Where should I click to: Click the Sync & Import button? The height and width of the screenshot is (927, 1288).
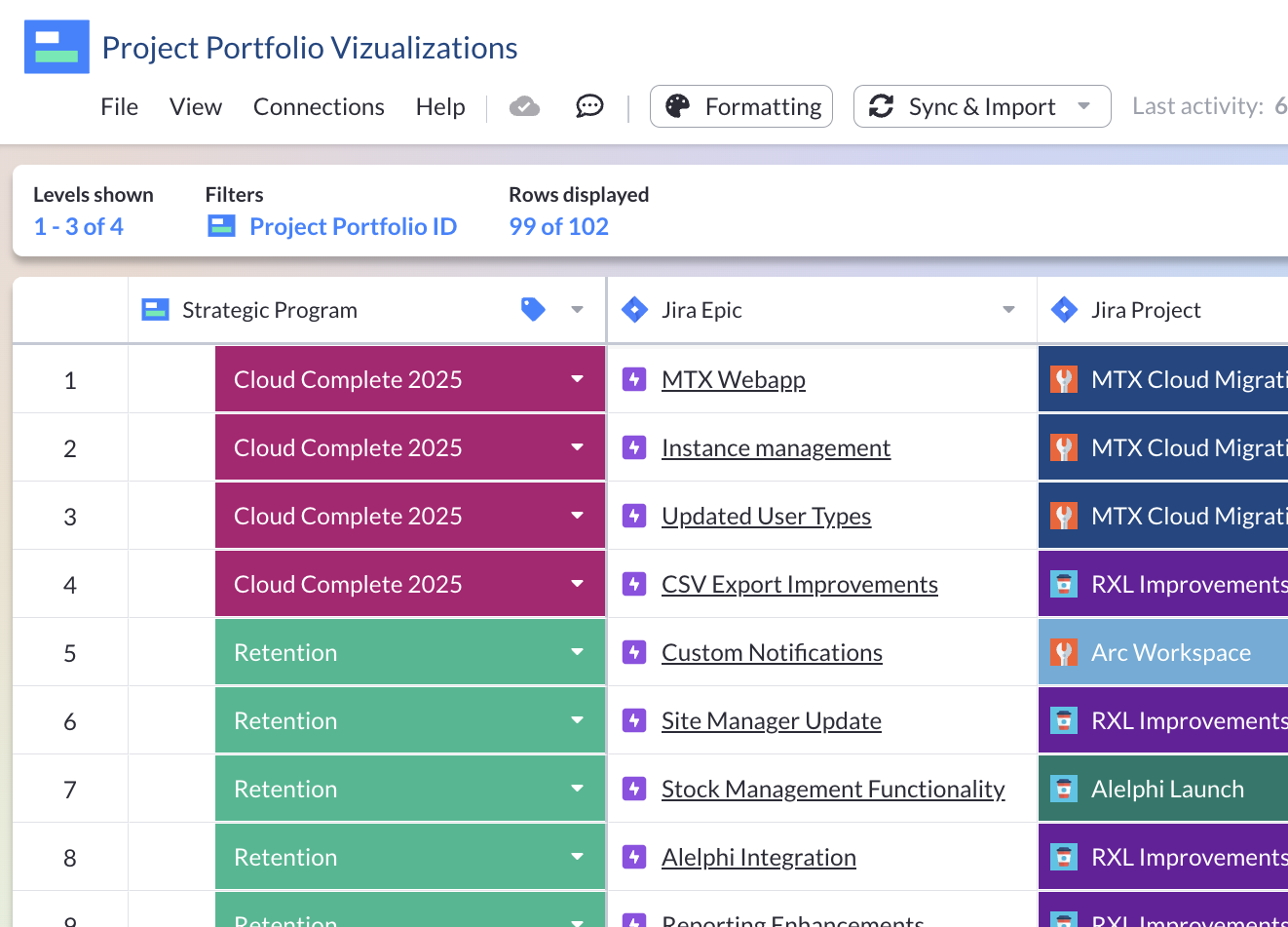click(982, 106)
